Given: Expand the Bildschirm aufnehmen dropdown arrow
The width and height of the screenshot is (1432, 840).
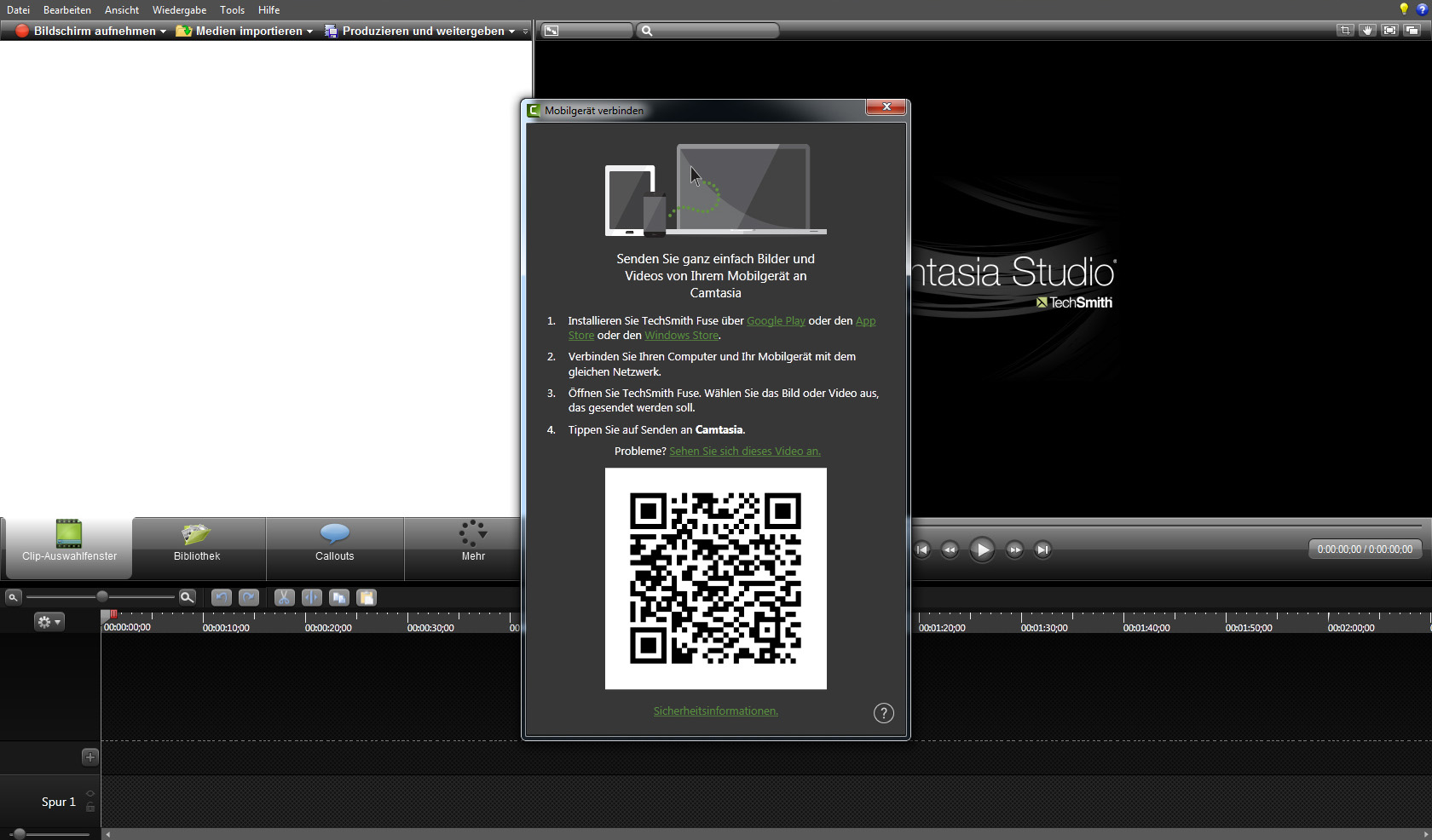Looking at the screenshot, I should tap(163, 32).
